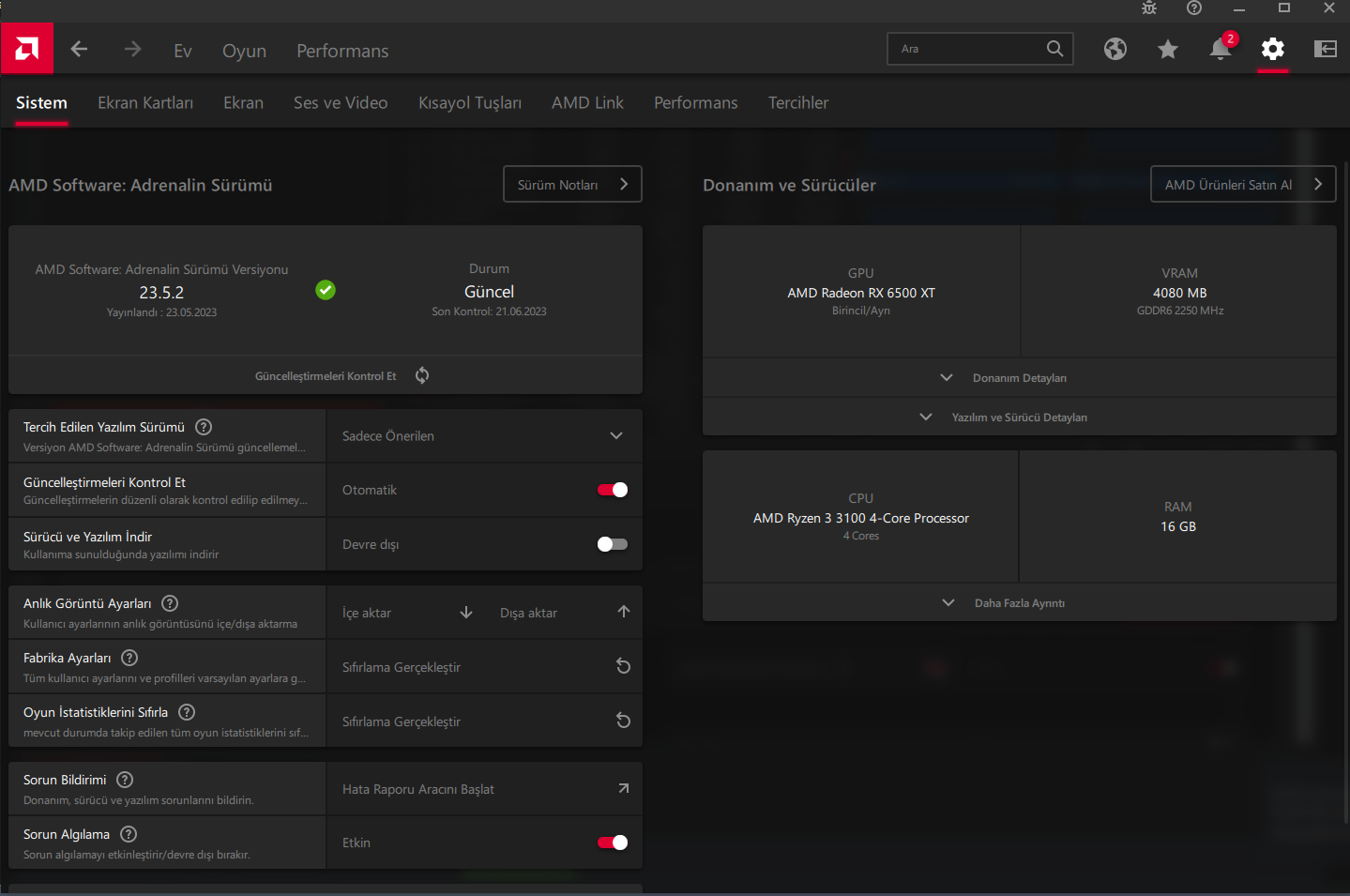This screenshot has height=896, width=1350.
Task: Click the version number 23.5.2
Action: tap(161, 293)
